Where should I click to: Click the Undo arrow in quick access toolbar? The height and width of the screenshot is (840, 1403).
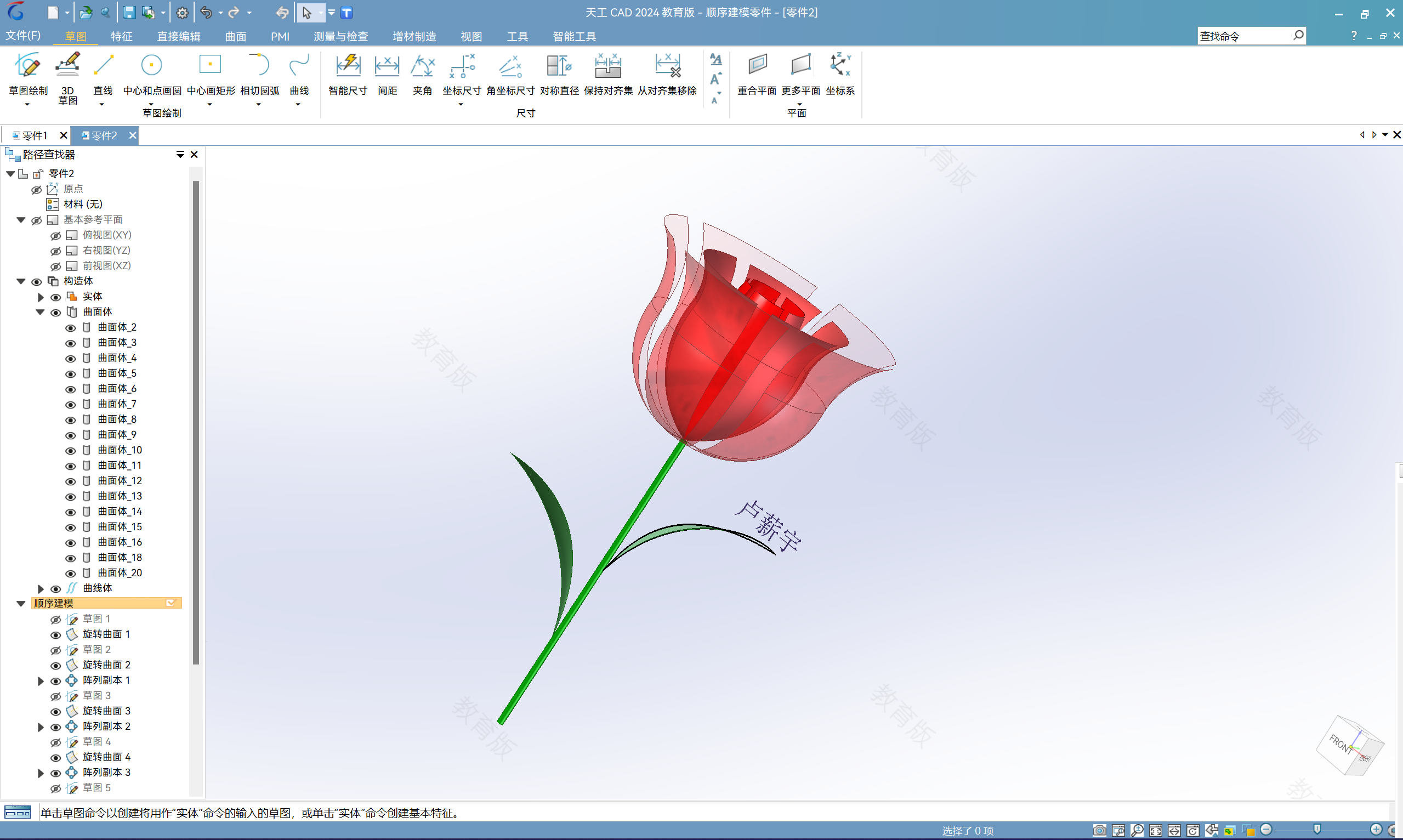207,13
